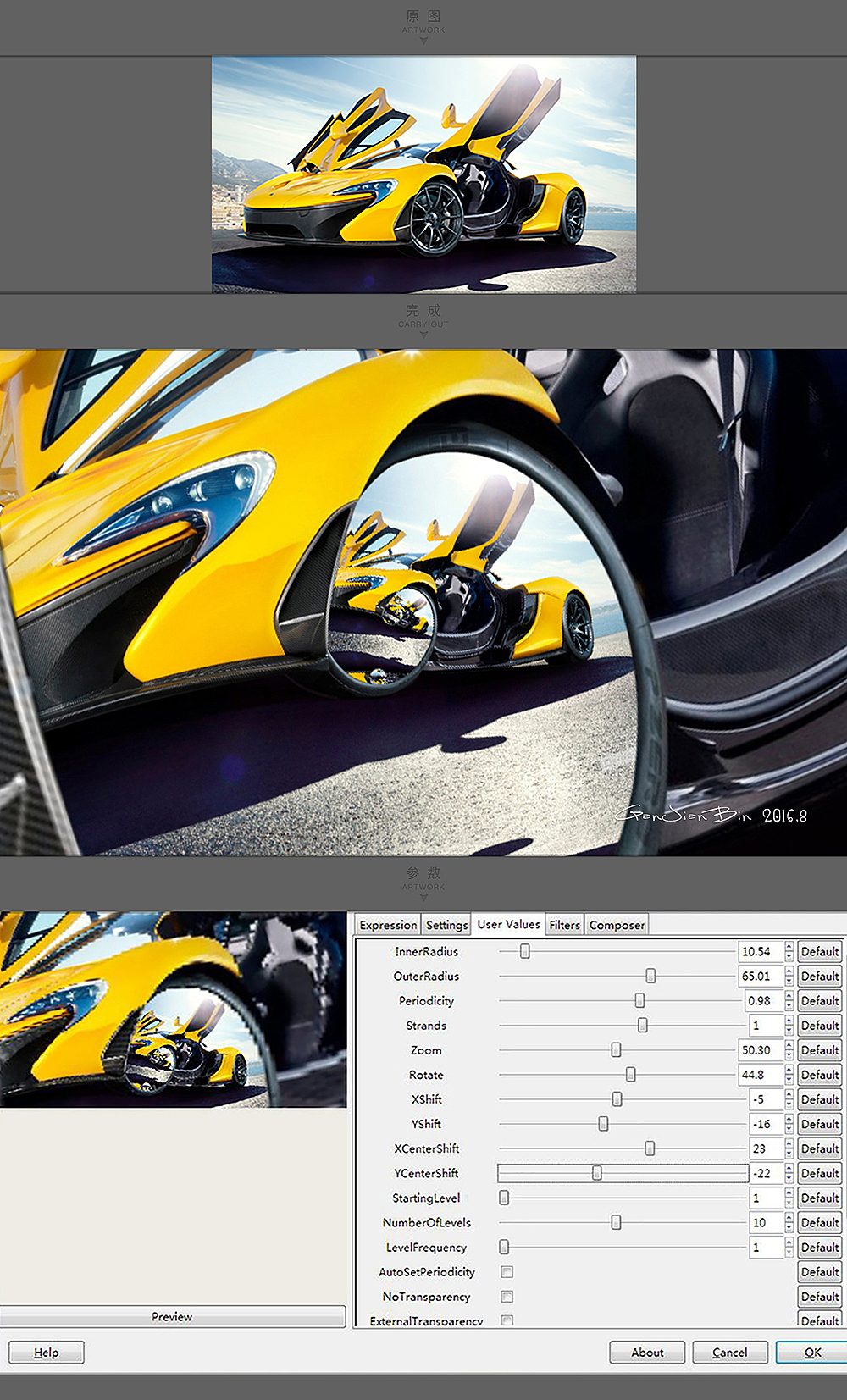
Task: Enable the AutoSetPeriodicity checkbox
Action: (507, 1272)
